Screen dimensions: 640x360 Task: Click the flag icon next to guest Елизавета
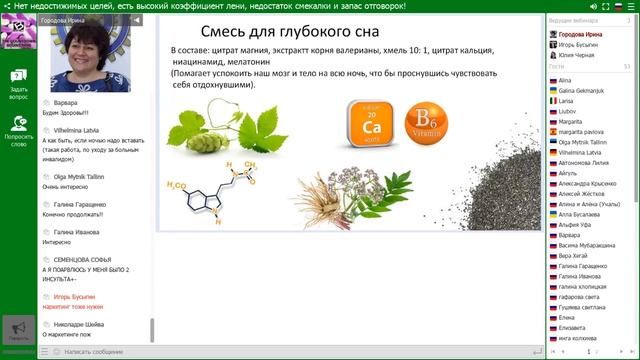click(x=553, y=328)
